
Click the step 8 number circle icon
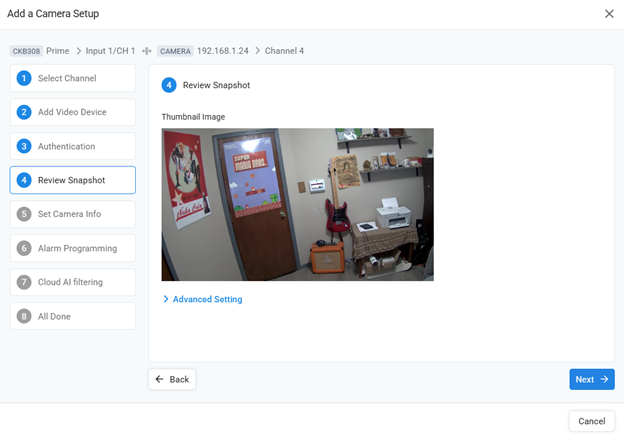point(24,317)
